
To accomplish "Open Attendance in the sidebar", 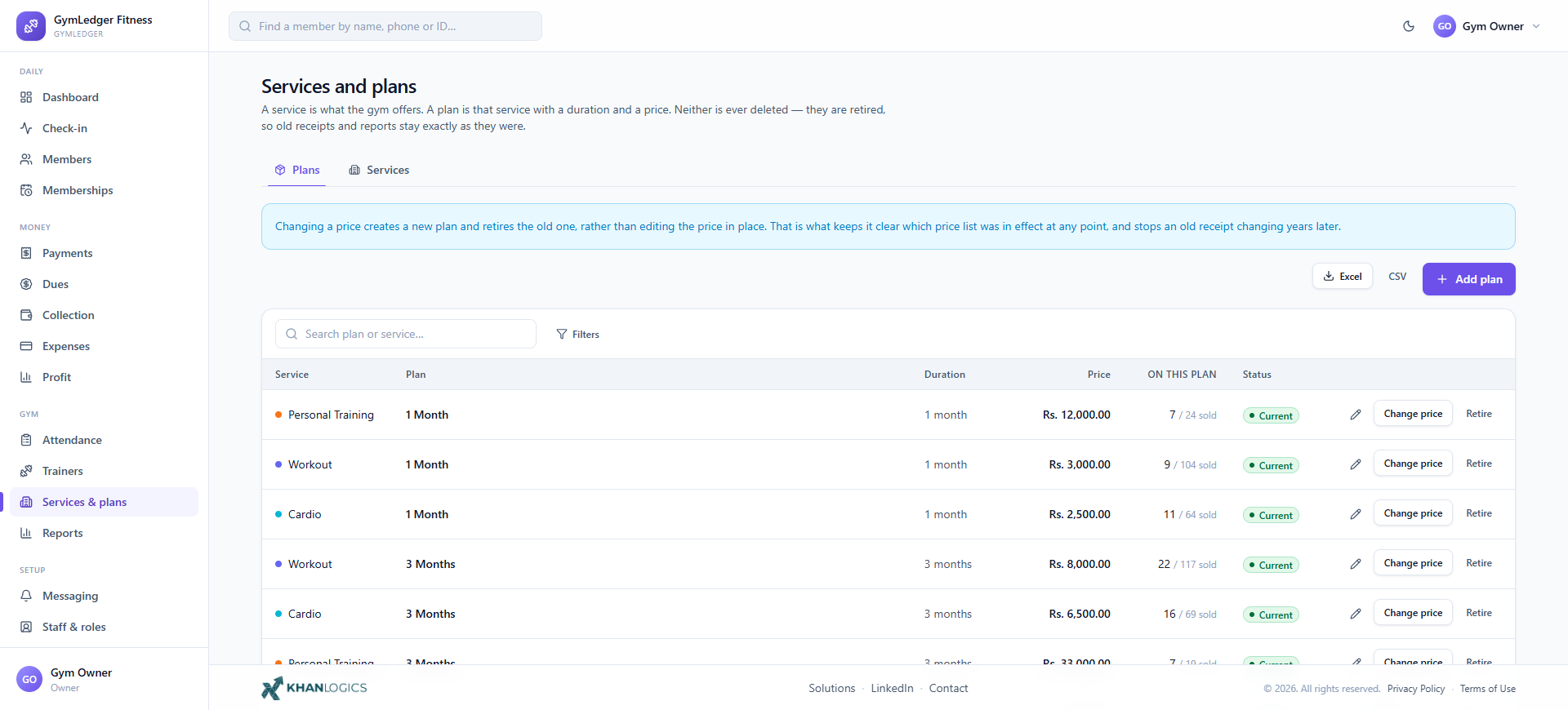I will (x=104, y=440).
